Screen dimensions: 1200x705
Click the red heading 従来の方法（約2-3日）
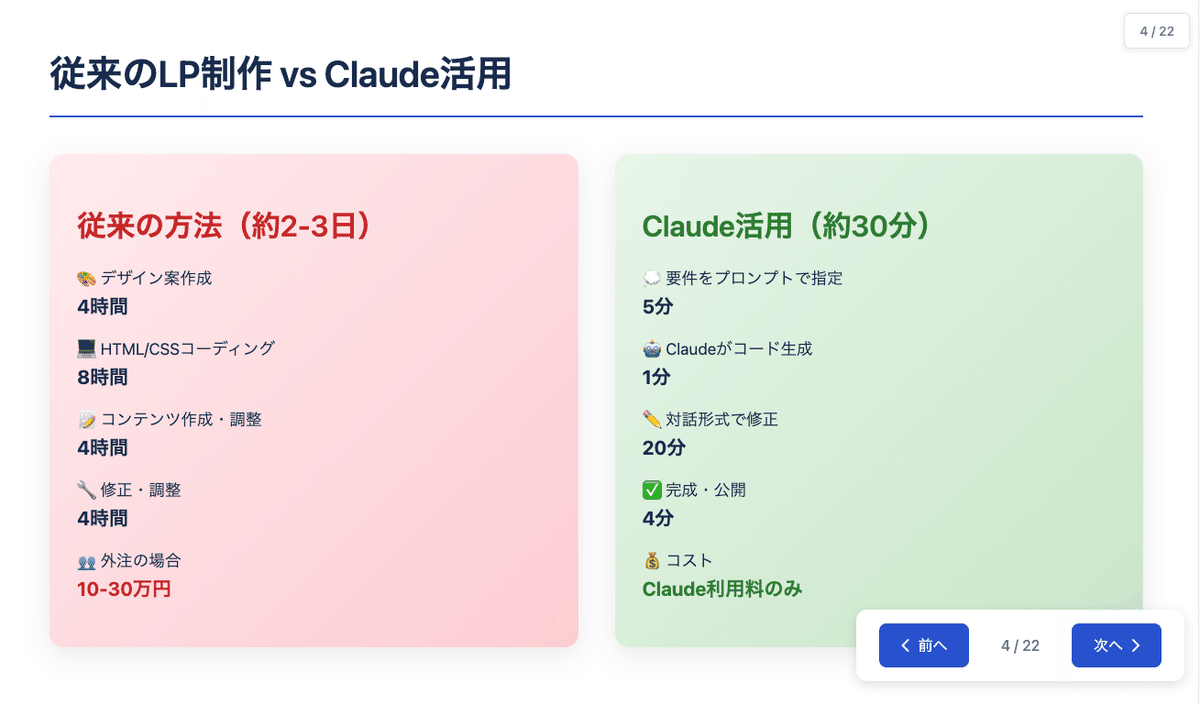225,226
